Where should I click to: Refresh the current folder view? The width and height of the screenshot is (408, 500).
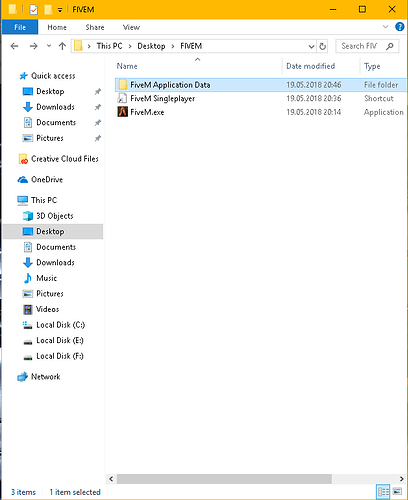pyautogui.click(x=322, y=46)
